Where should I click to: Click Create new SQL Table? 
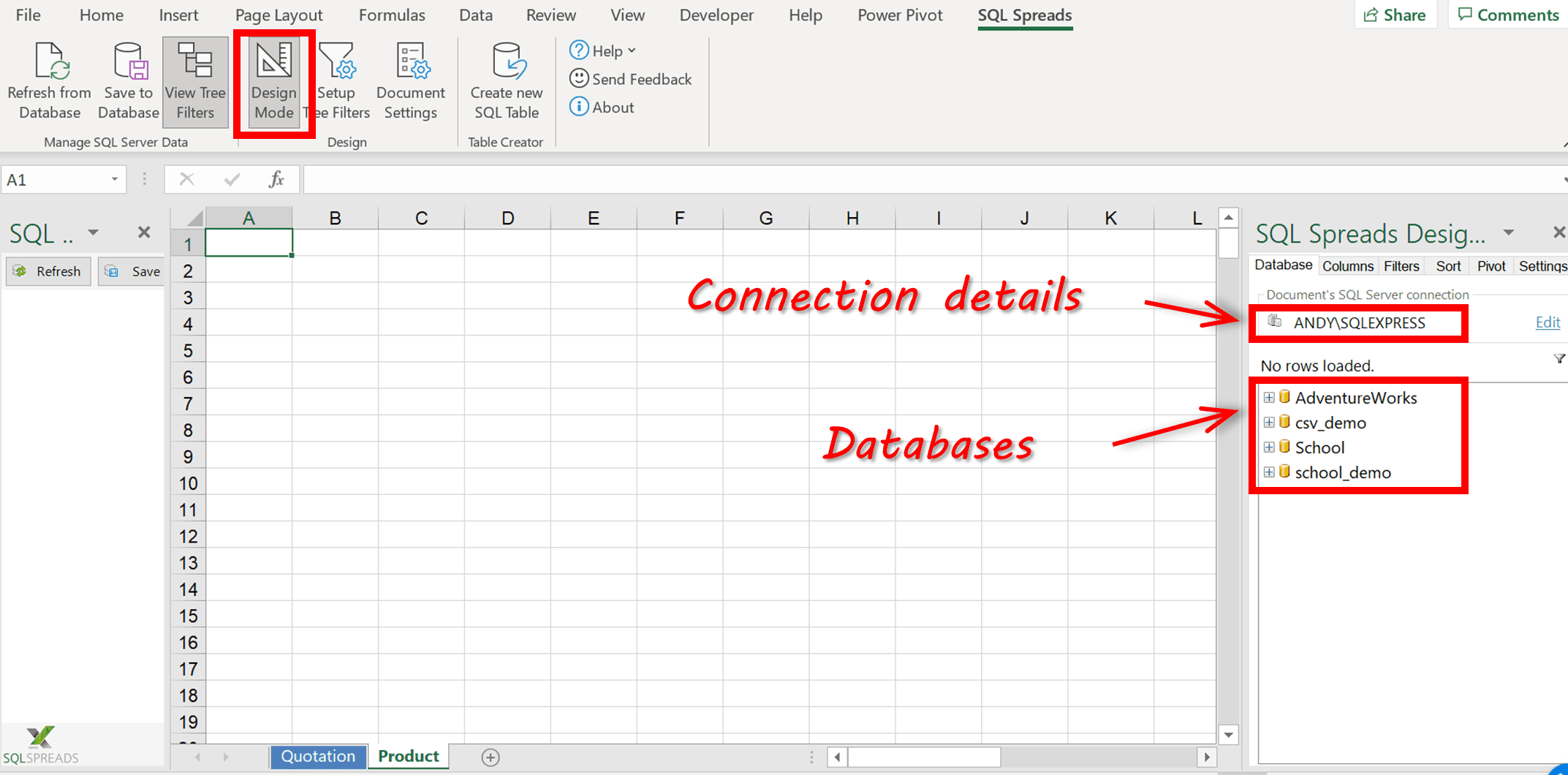click(x=506, y=81)
